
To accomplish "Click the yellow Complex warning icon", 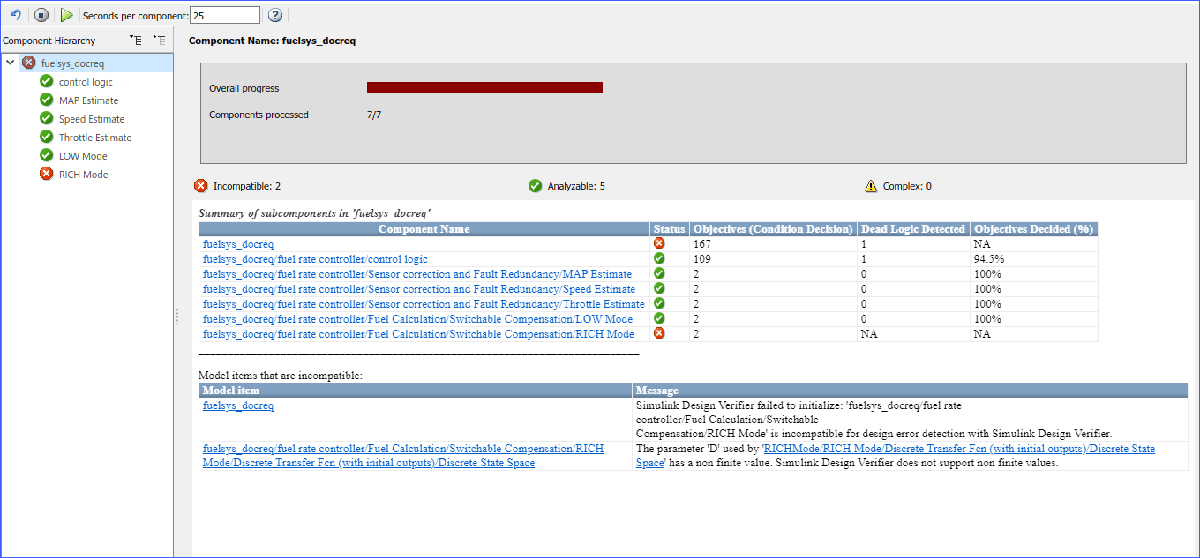I will [x=871, y=186].
